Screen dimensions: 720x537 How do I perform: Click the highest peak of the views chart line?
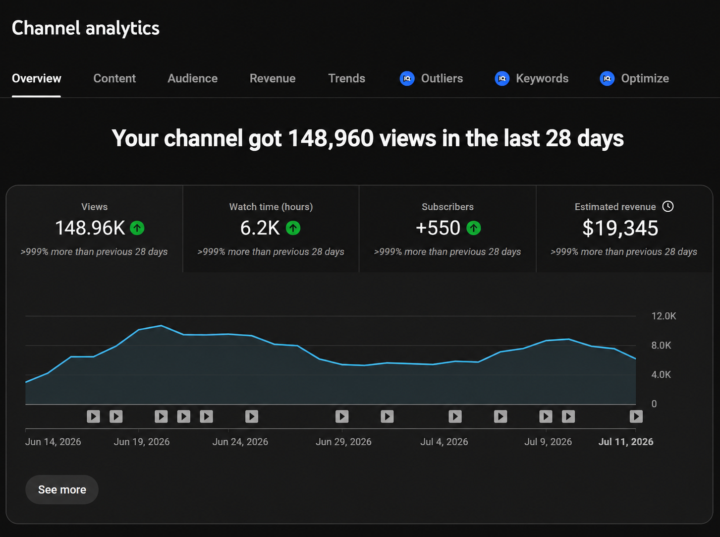(x=161, y=326)
